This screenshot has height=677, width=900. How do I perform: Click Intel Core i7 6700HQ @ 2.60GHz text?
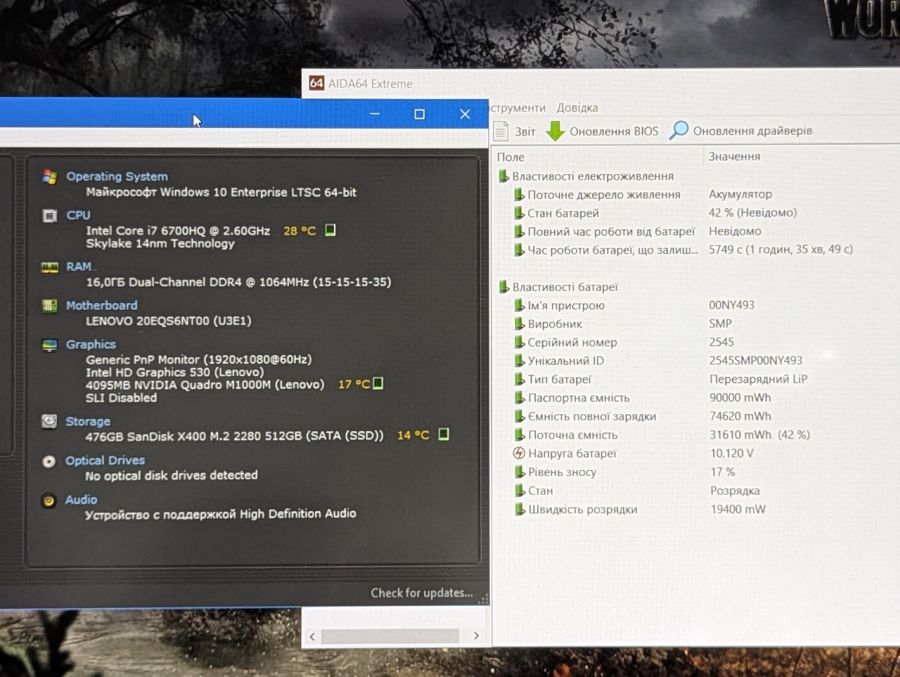178,231
